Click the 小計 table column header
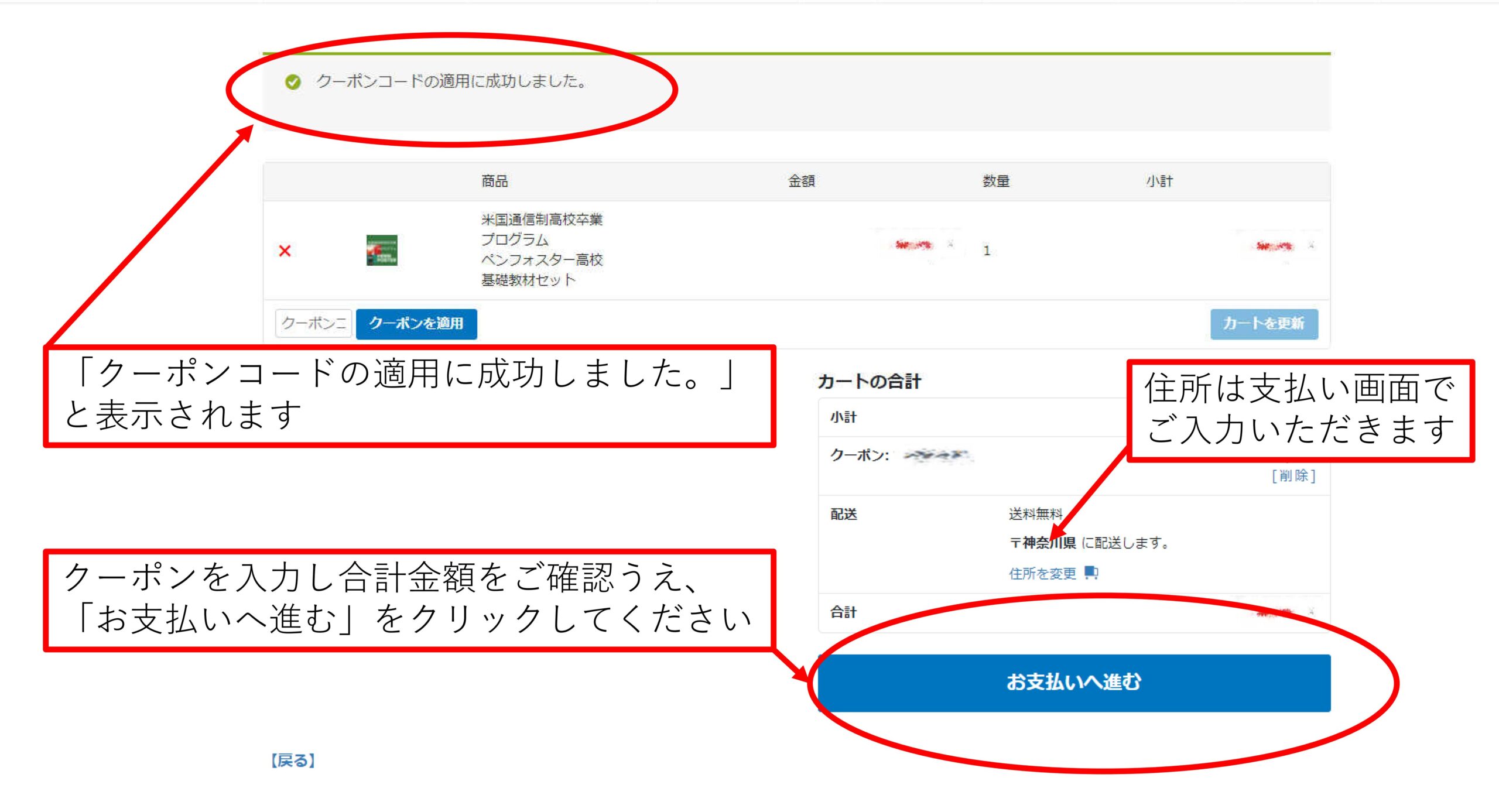The width and height of the screenshot is (1499, 812). click(1159, 181)
